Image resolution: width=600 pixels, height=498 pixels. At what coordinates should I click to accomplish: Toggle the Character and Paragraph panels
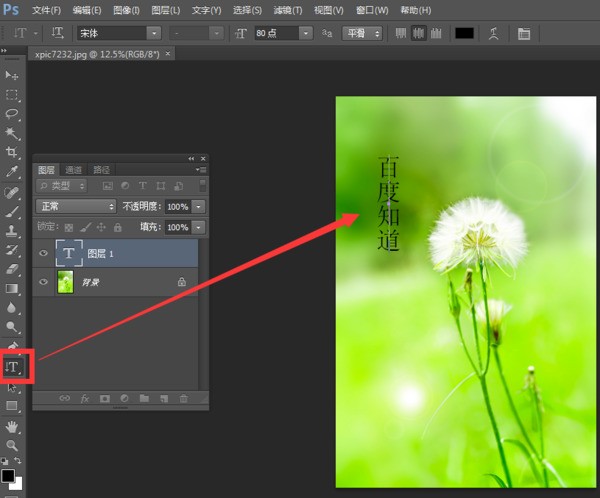pyautogui.click(x=523, y=34)
